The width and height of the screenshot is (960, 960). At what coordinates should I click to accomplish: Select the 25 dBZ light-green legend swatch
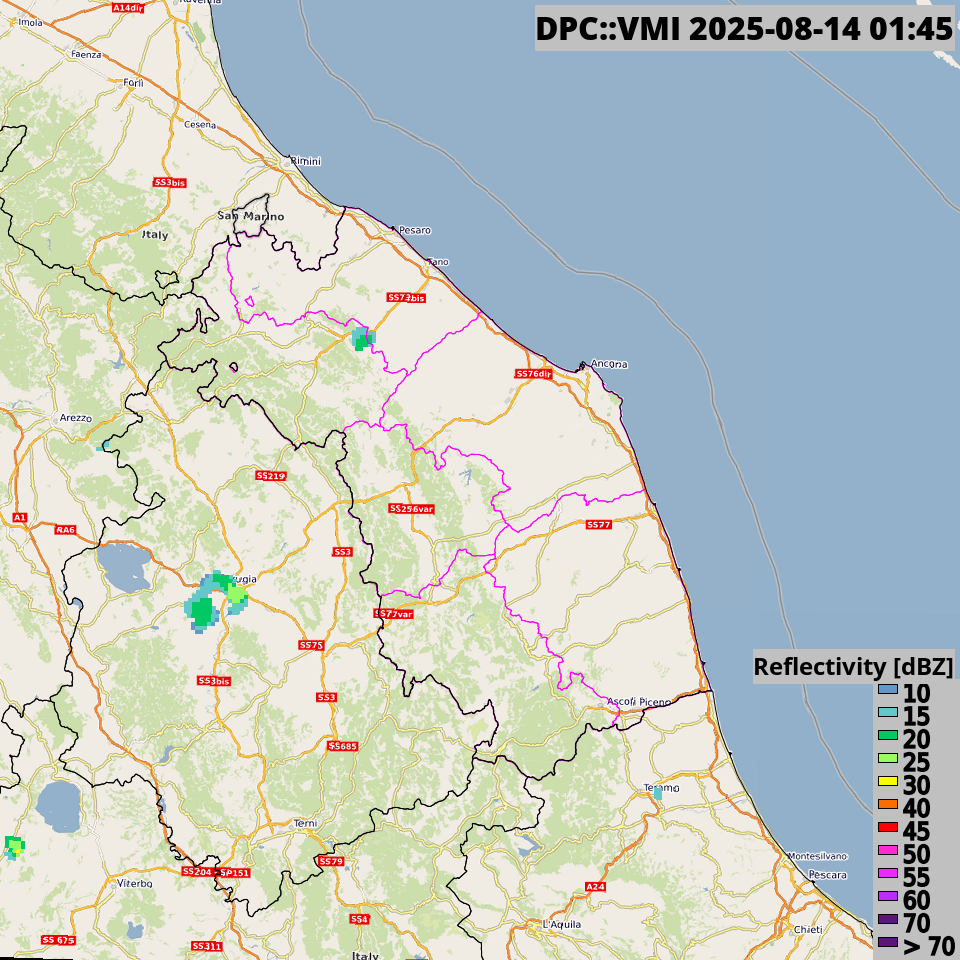[x=887, y=758]
